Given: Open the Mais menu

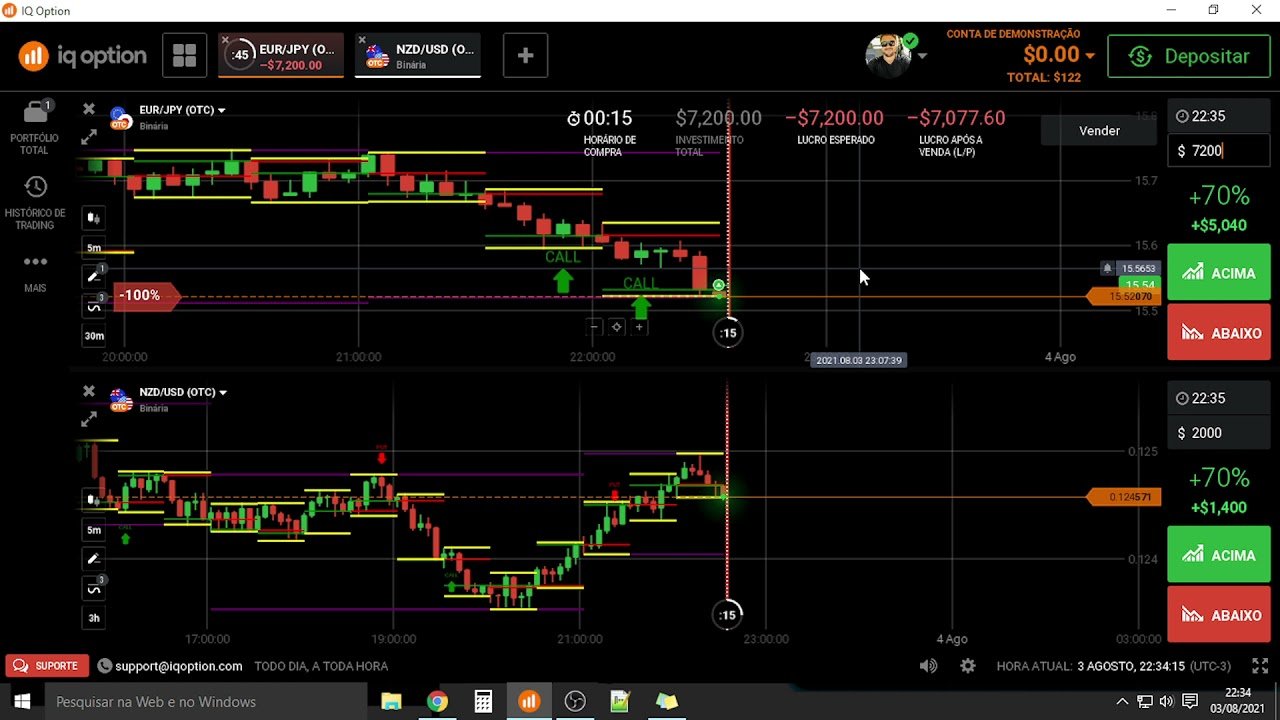Looking at the screenshot, I should coord(35,272).
